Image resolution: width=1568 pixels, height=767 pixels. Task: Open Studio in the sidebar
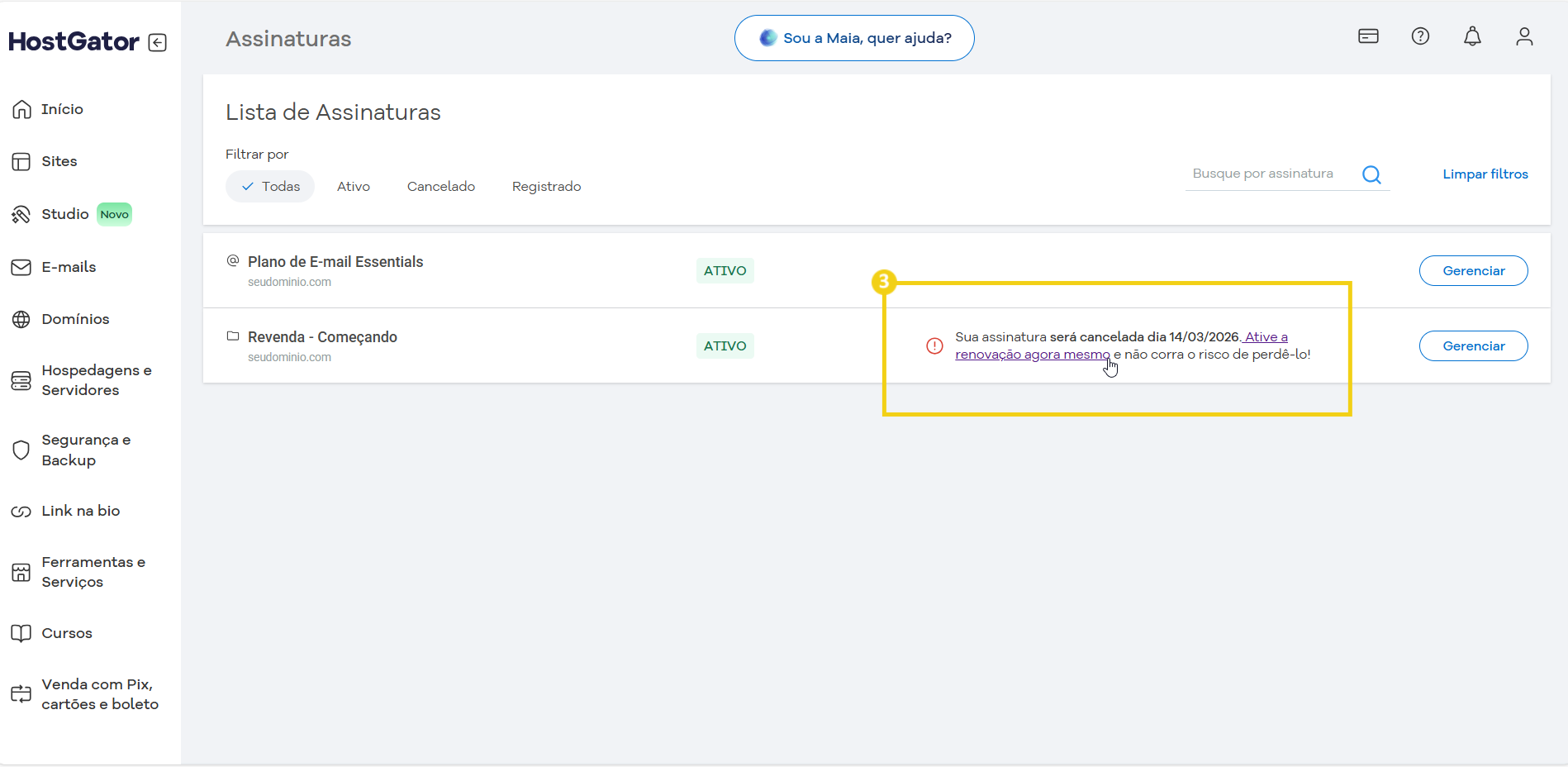click(x=65, y=214)
